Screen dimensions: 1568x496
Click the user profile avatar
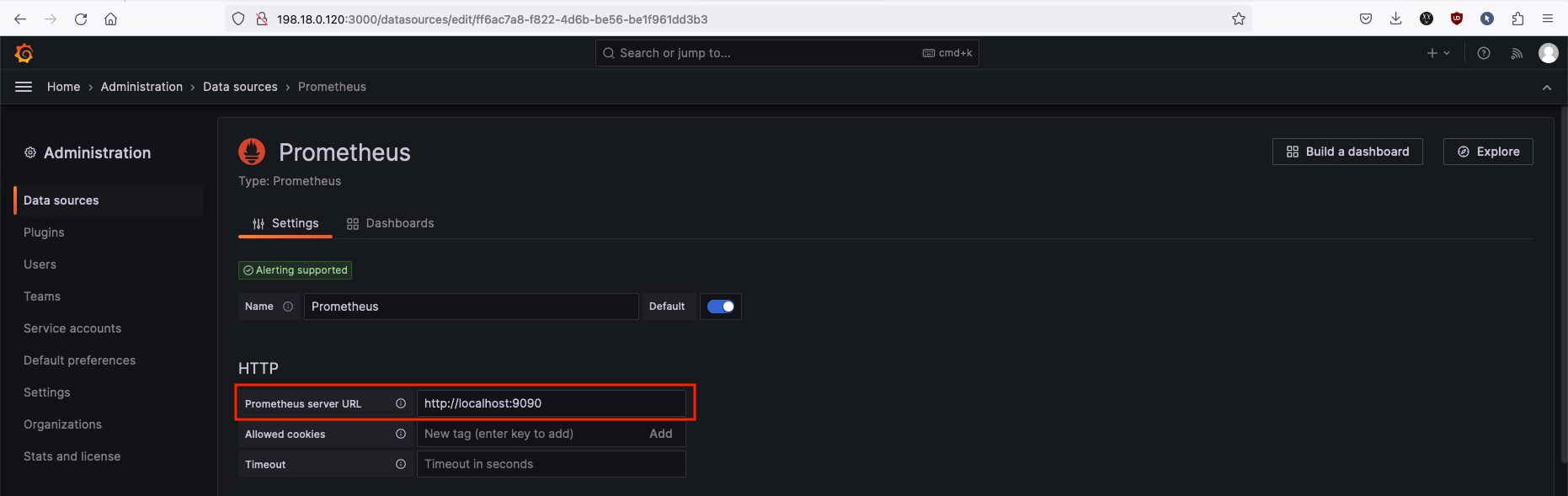pos(1548,53)
